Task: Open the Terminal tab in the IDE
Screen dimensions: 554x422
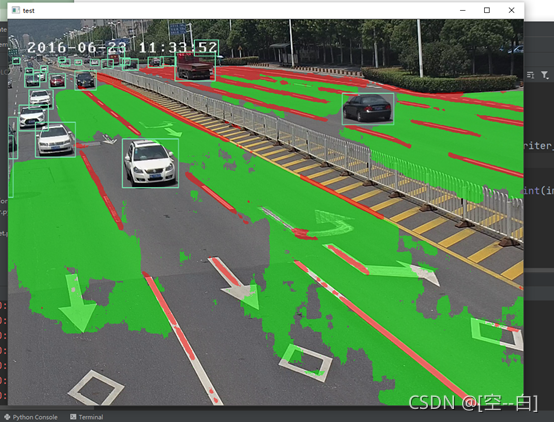Action: tap(87, 417)
